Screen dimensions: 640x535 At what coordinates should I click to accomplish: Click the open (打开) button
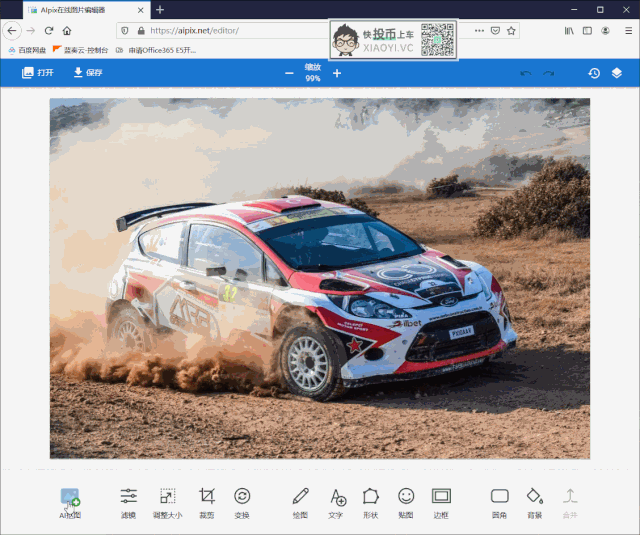(38, 73)
